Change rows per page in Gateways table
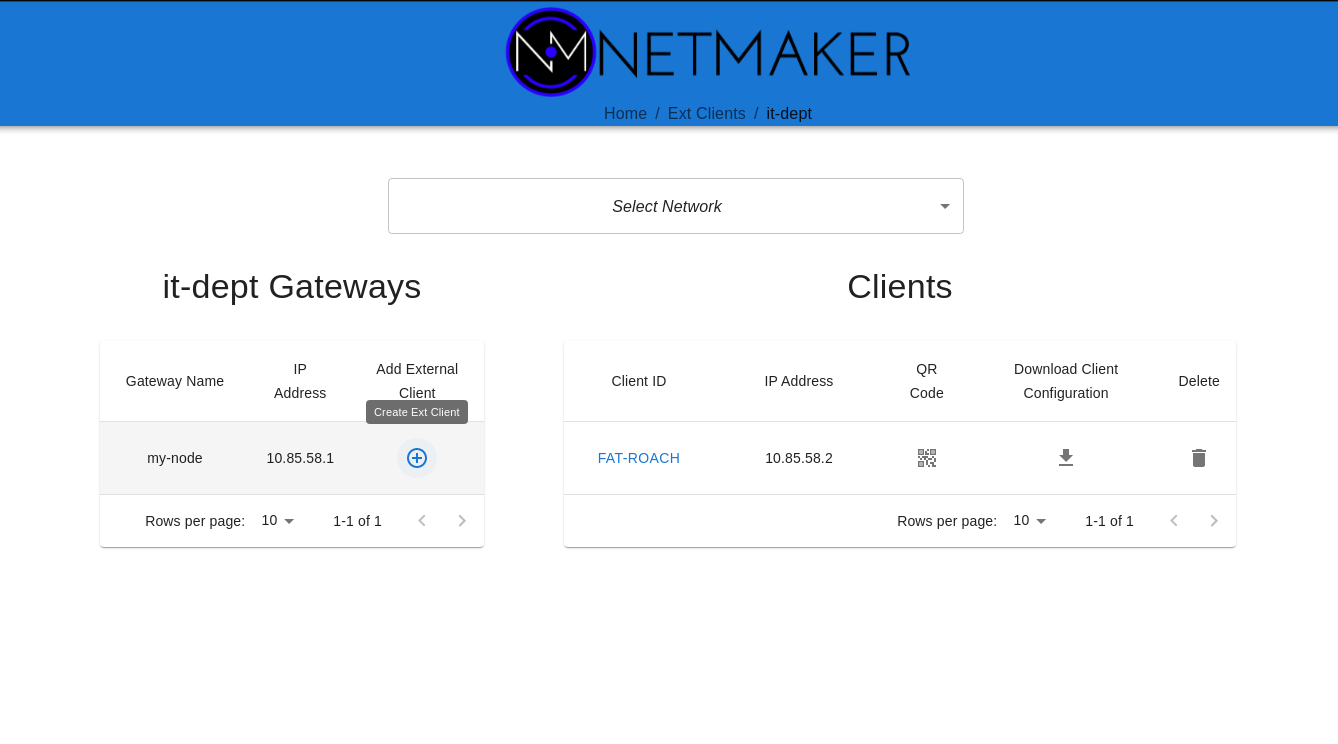Image resolution: width=1338 pixels, height=744 pixels. (x=278, y=521)
